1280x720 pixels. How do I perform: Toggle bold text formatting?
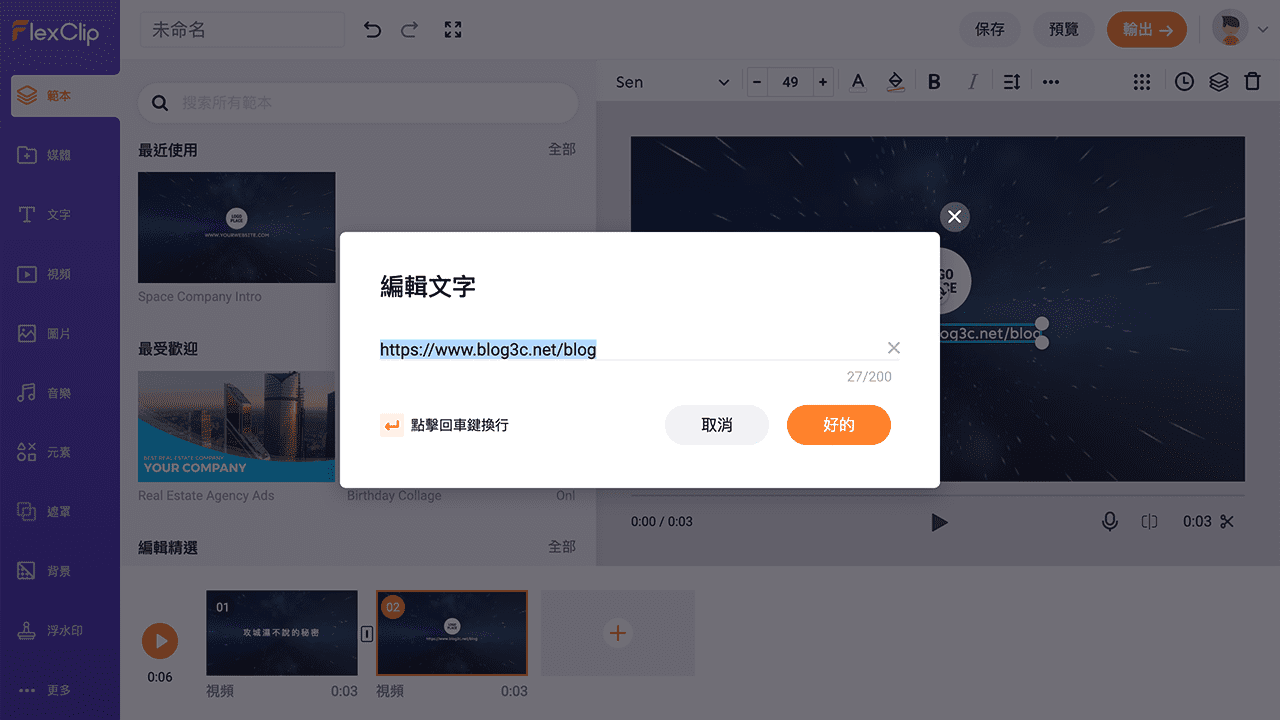click(x=933, y=81)
